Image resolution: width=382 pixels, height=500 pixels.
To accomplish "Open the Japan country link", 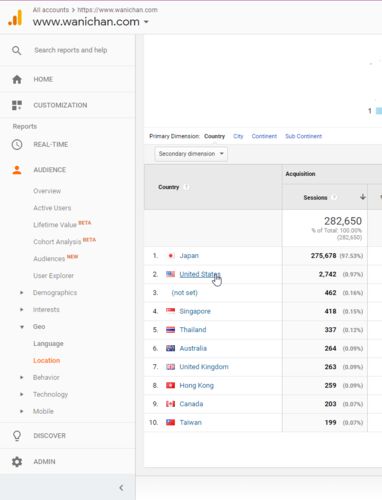I will click(189, 256).
